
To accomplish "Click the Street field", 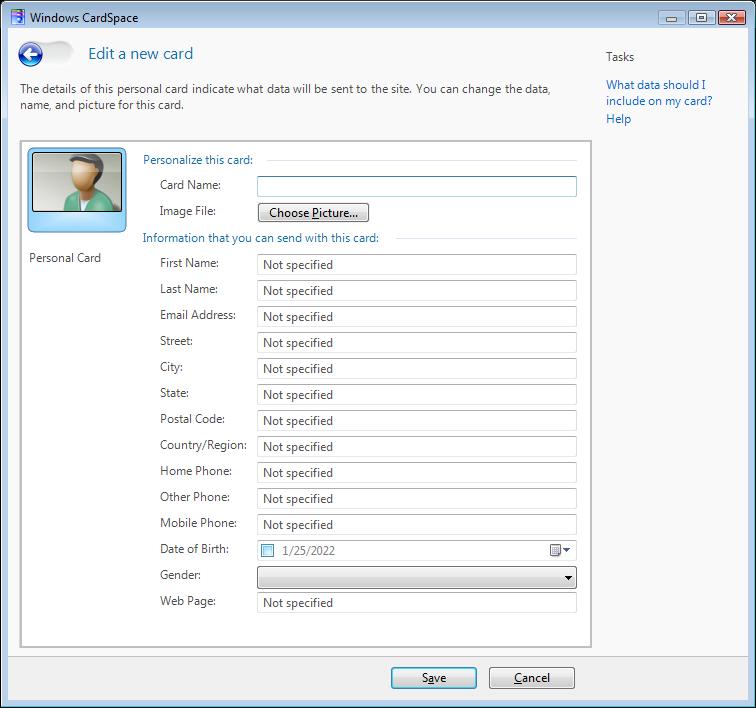I will (417, 343).
